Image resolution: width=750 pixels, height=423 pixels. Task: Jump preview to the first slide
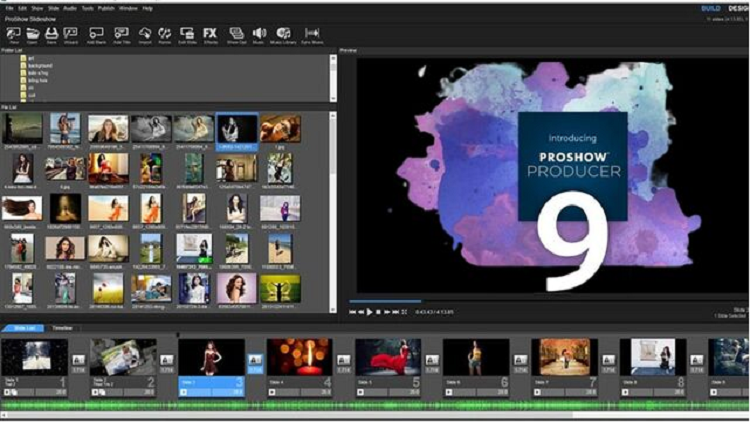tap(353, 312)
